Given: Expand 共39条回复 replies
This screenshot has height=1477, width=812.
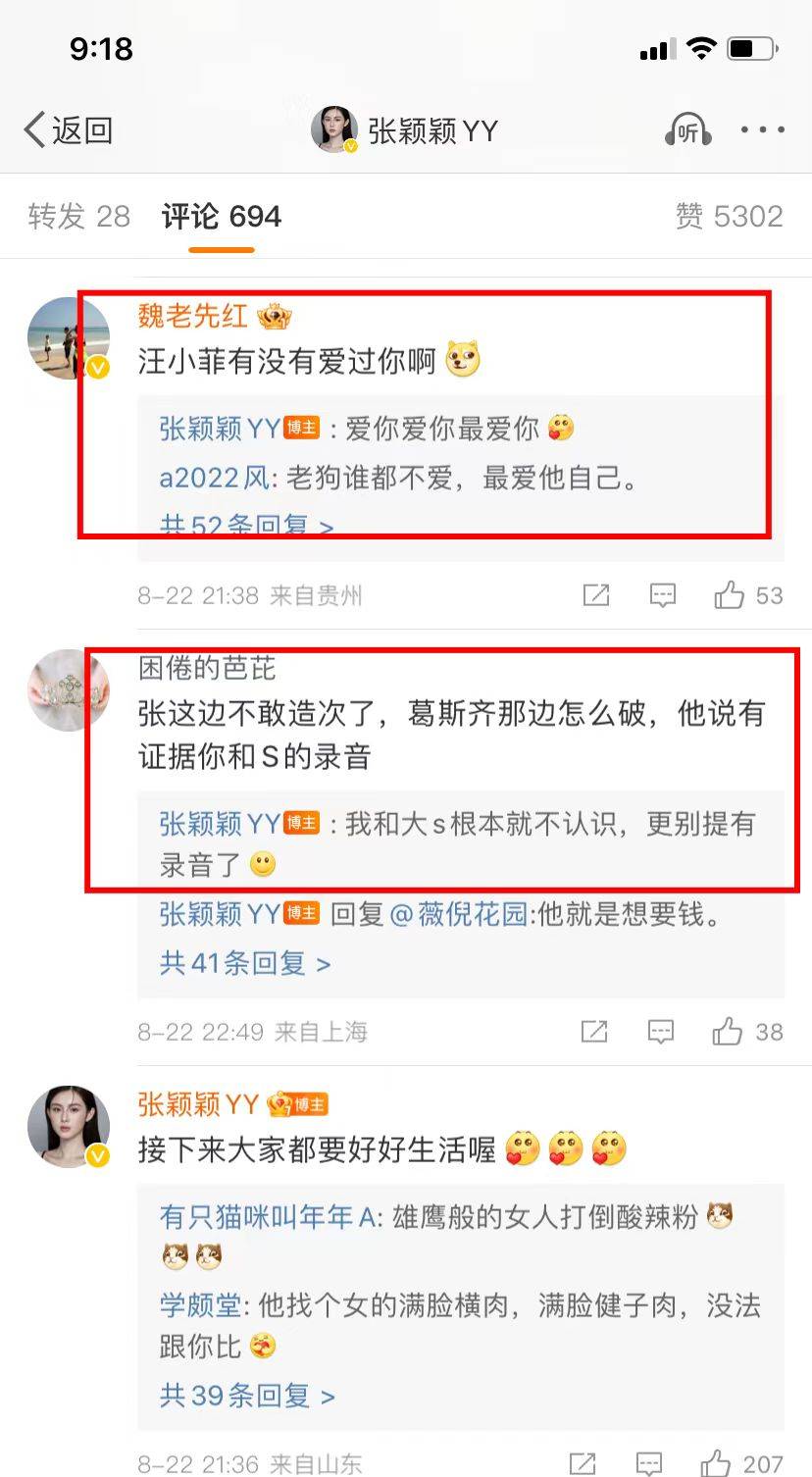Looking at the screenshot, I should tap(247, 1395).
